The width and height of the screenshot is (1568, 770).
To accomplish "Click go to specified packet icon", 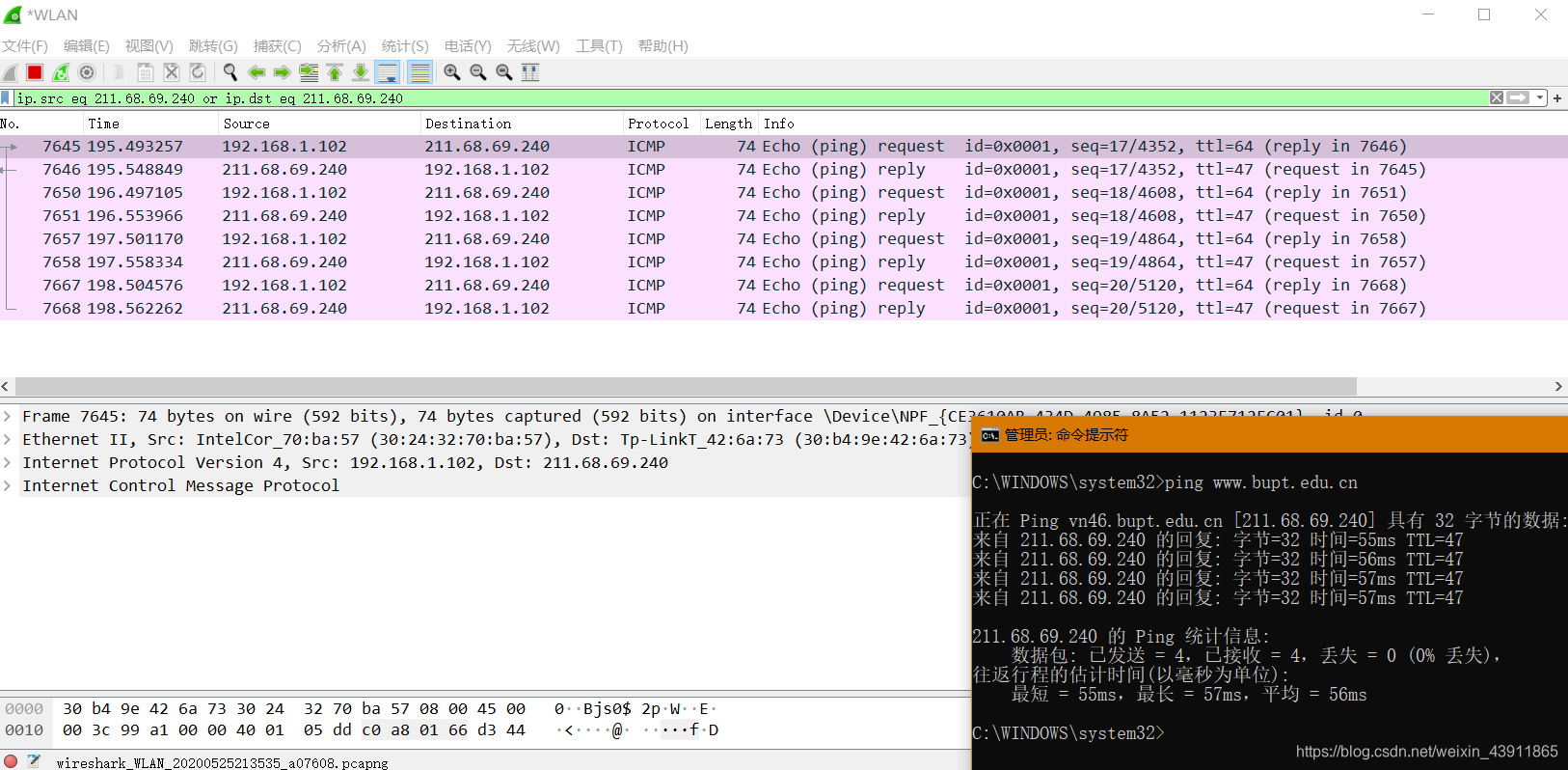I will 309,72.
